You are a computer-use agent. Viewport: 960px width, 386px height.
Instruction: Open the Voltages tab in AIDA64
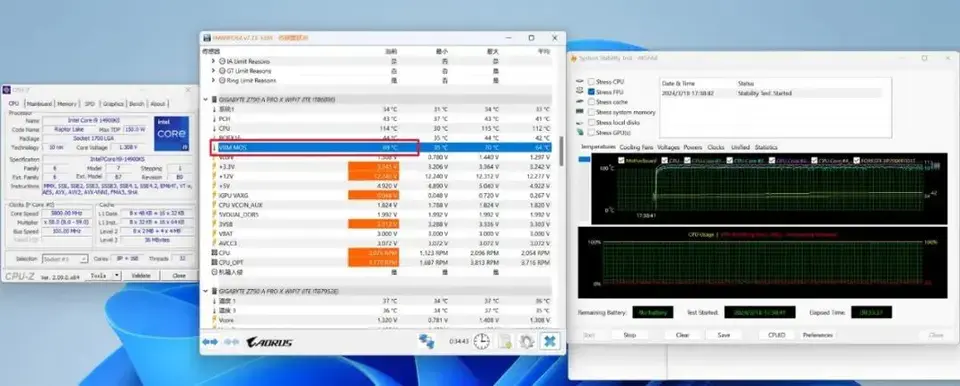[x=668, y=148]
